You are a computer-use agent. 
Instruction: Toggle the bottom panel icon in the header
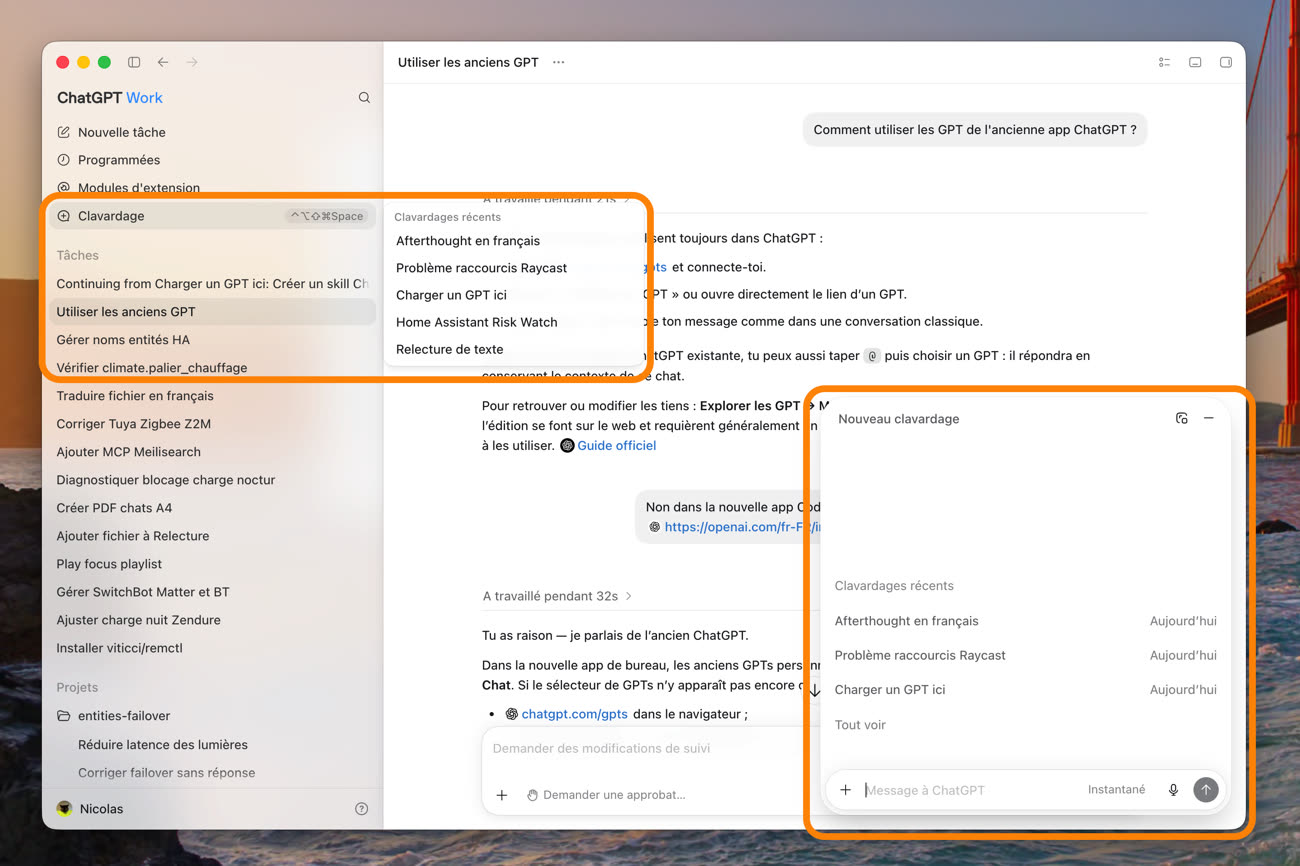pyautogui.click(x=1195, y=62)
